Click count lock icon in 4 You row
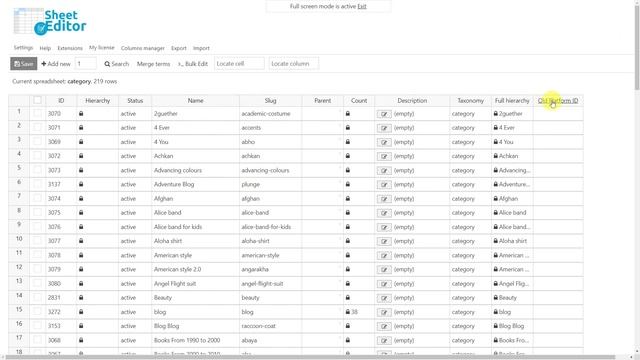Screen dimensions: 640x360 click(348, 142)
